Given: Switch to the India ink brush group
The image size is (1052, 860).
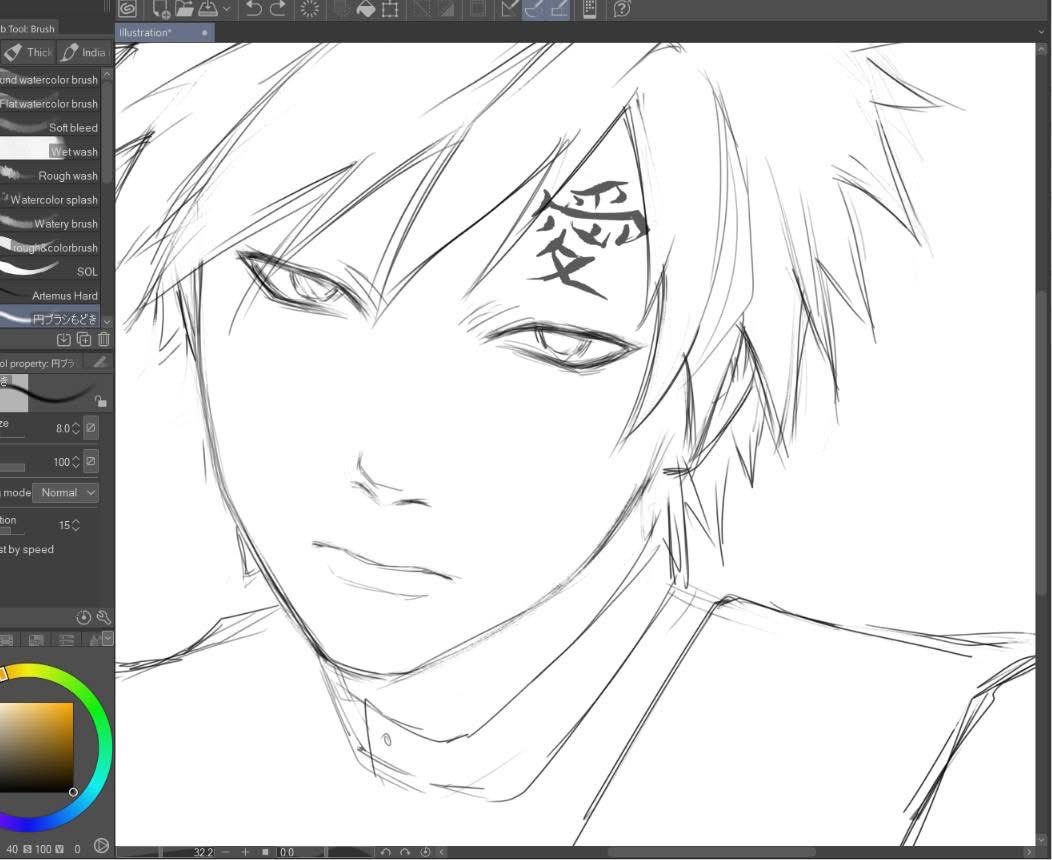Looking at the screenshot, I should coord(84,52).
